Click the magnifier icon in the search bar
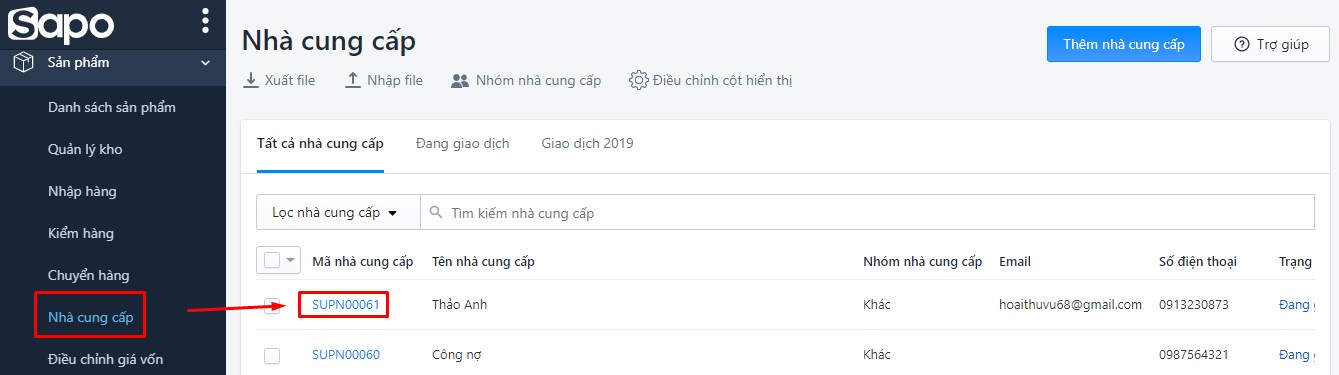 pos(436,213)
